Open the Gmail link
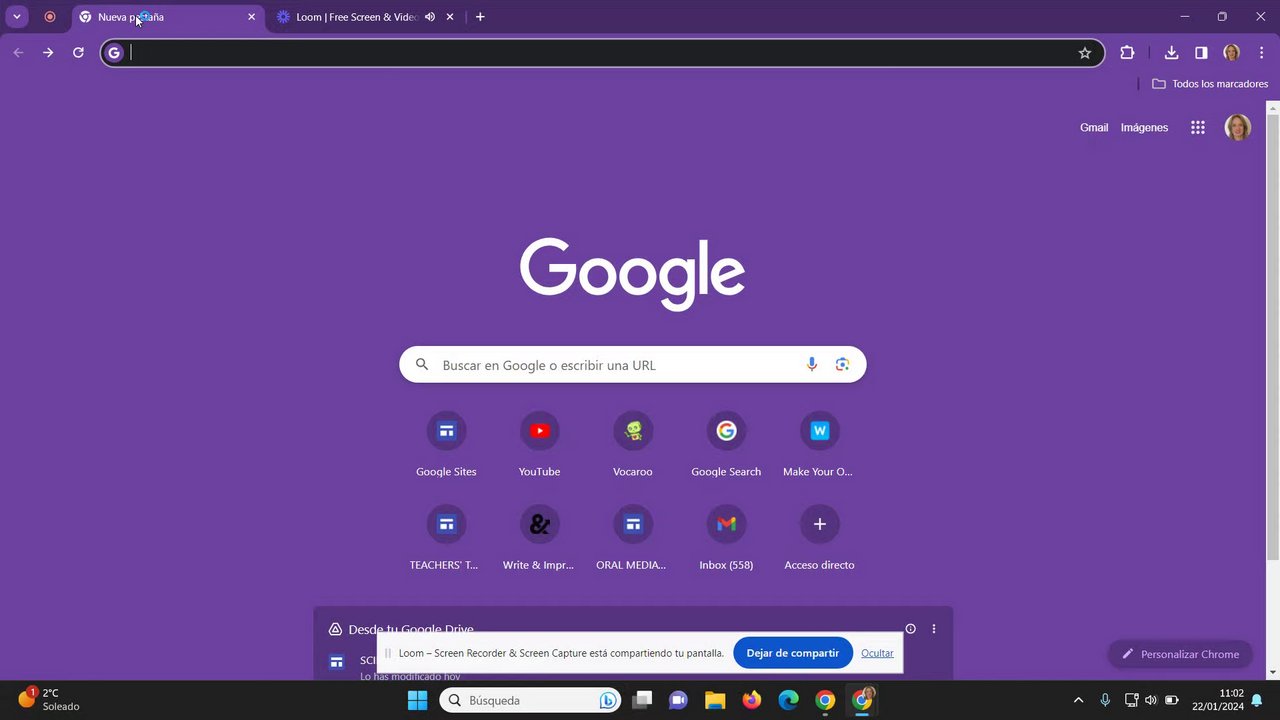The image size is (1280, 720). pyautogui.click(x=1094, y=128)
